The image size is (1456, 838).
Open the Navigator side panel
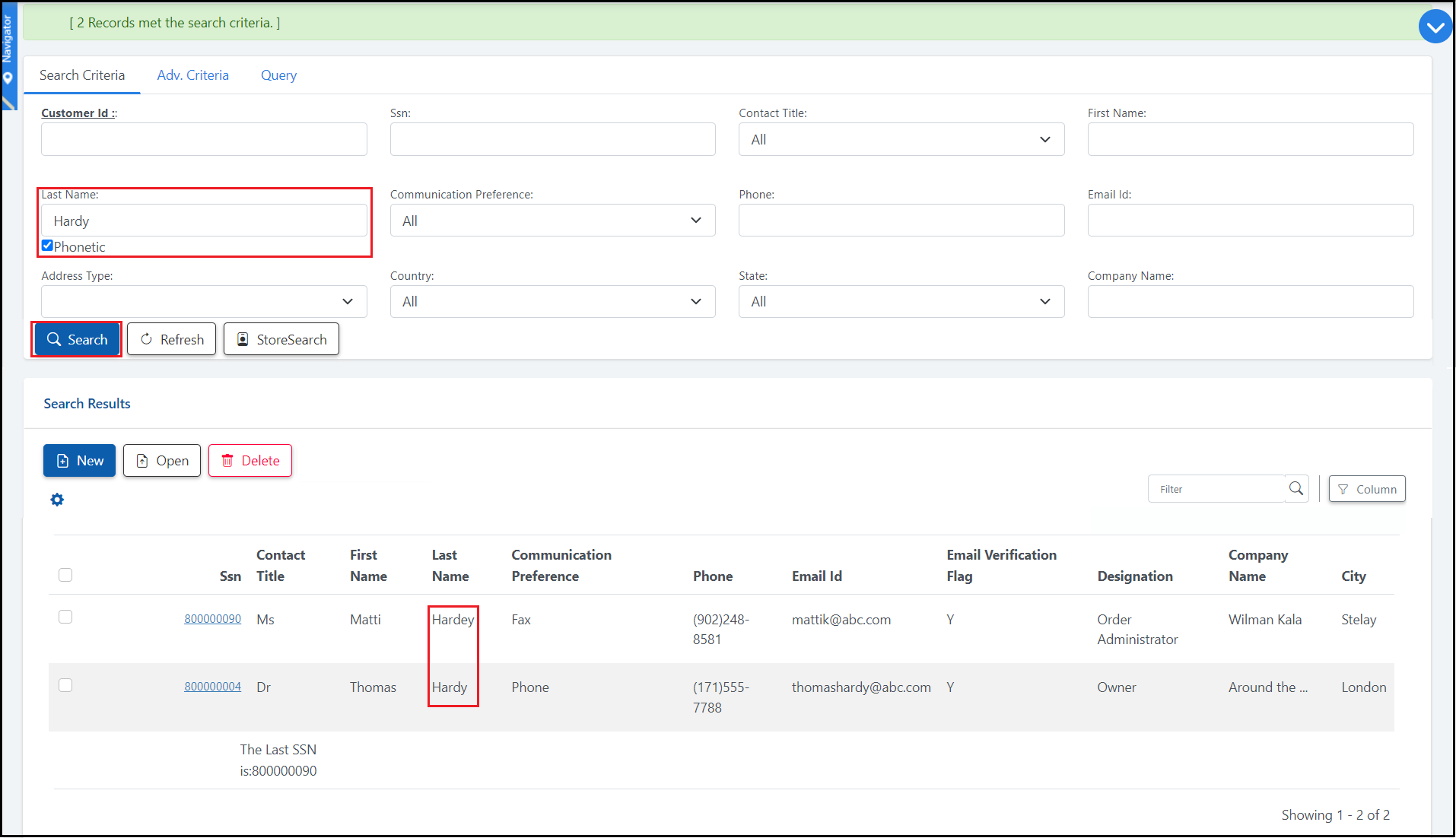point(8,57)
